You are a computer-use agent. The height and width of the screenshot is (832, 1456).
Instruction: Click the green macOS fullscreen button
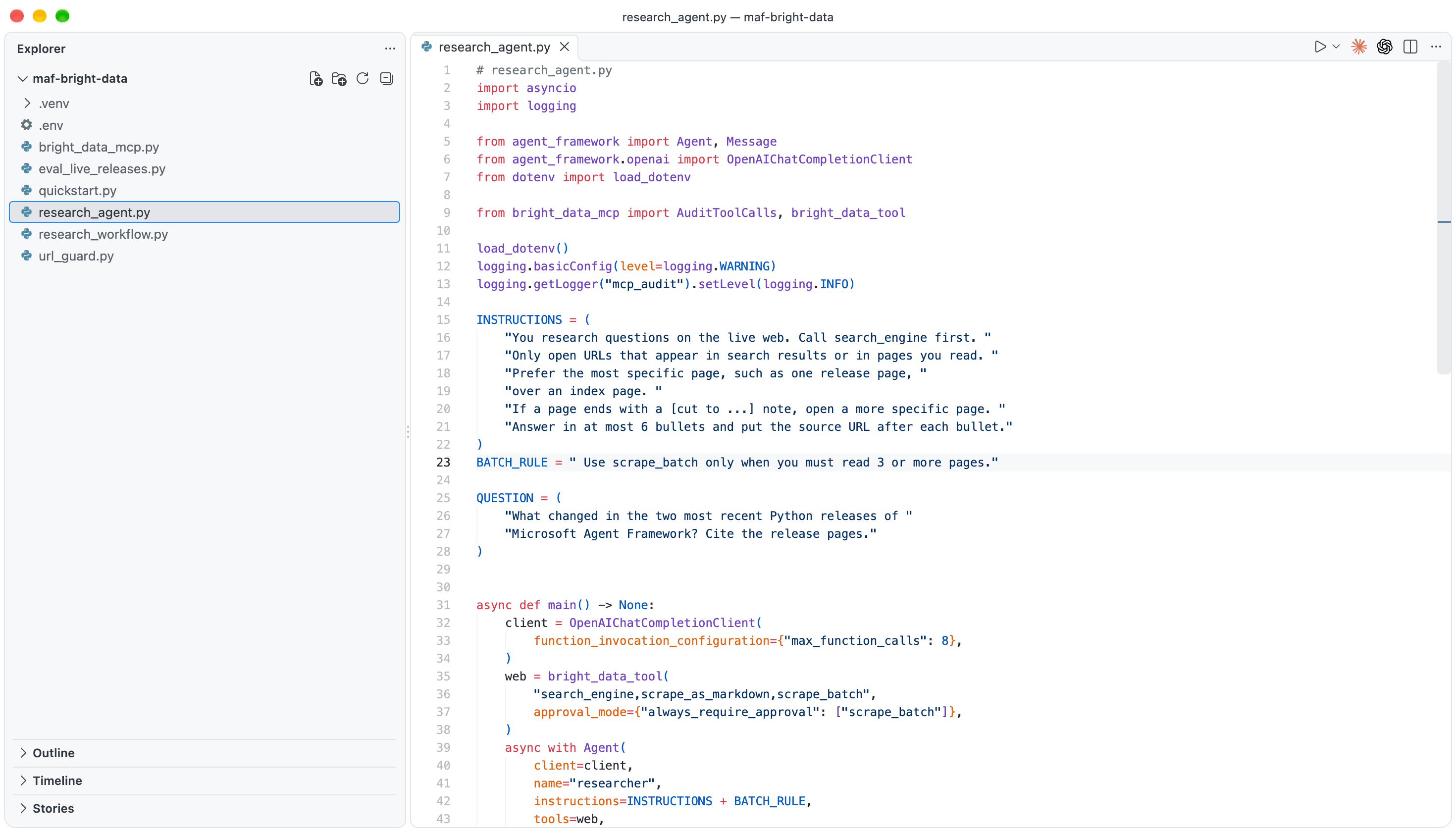pyautogui.click(x=62, y=16)
